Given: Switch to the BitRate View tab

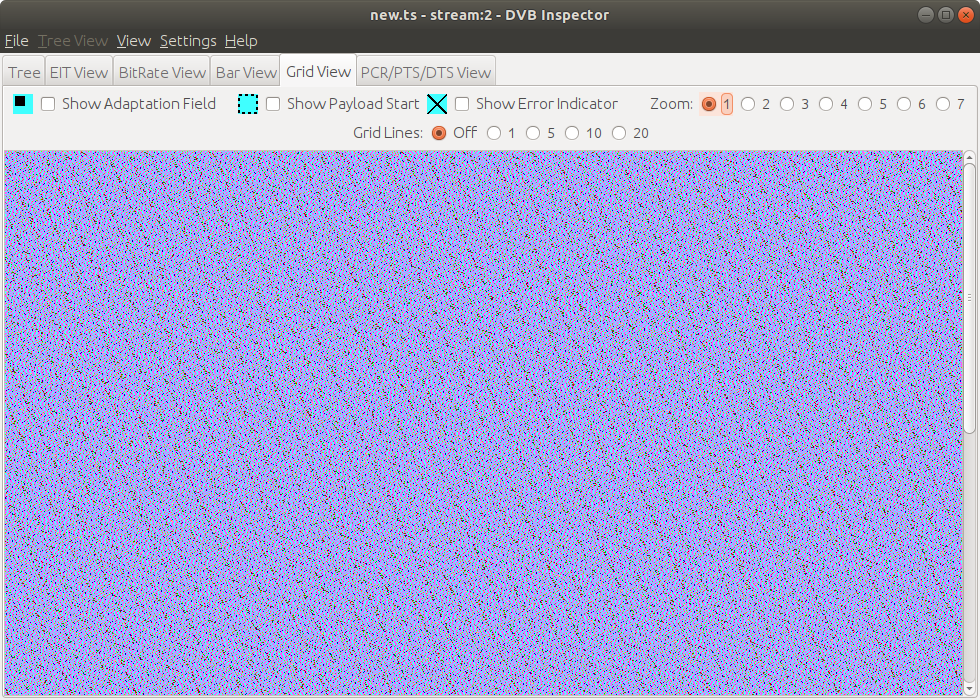Looking at the screenshot, I should (x=161, y=72).
